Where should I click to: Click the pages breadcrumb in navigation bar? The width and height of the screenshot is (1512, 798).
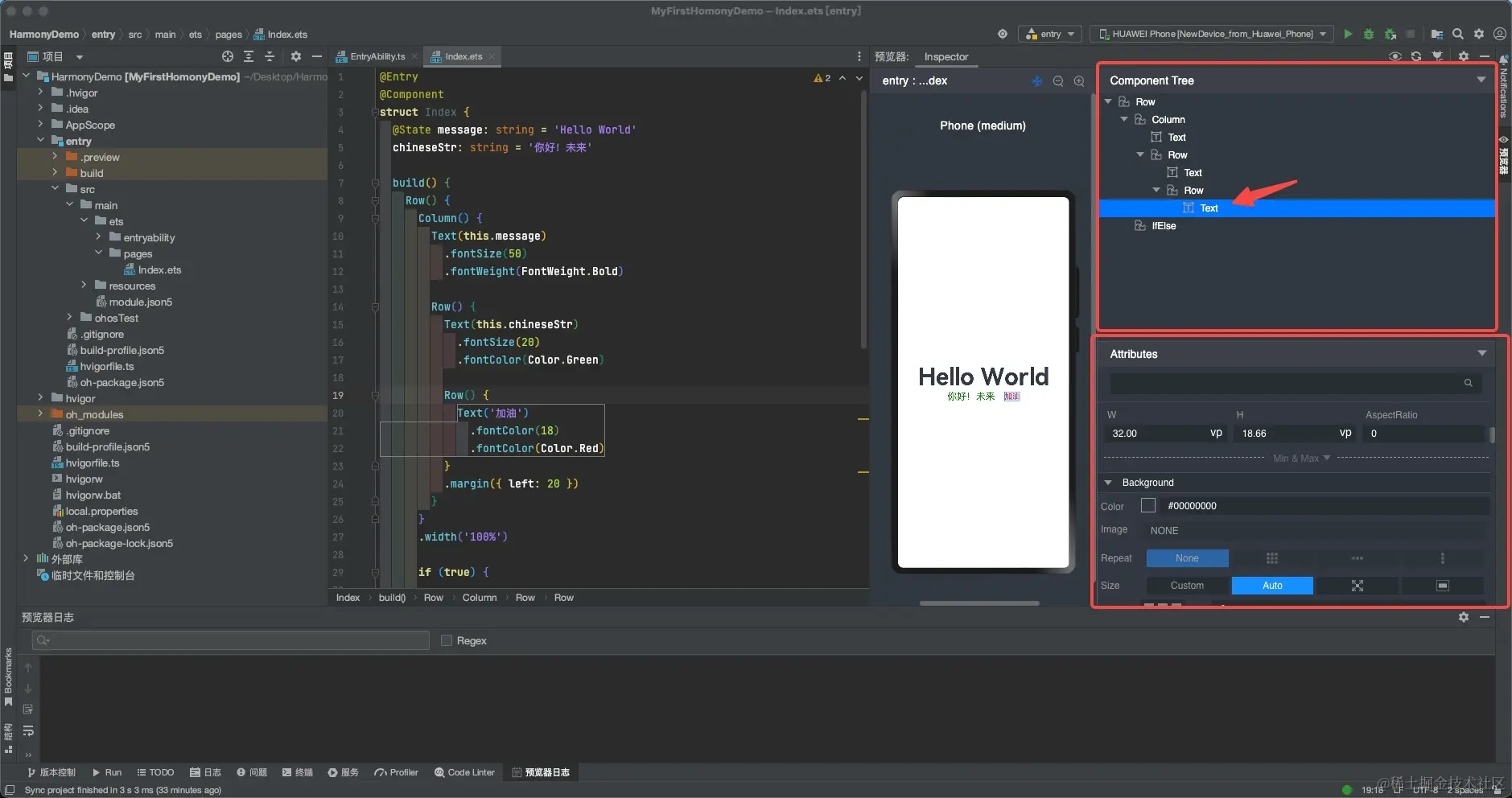pos(229,35)
